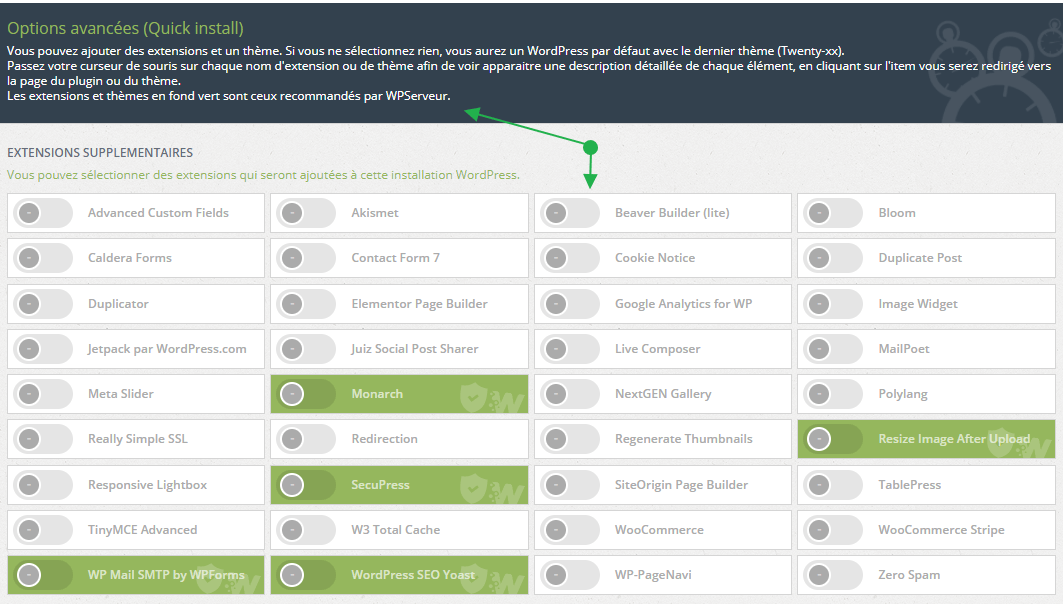Turn on SiteOrigin Page Builder switch

pyautogui.click(x=570, y=485)
